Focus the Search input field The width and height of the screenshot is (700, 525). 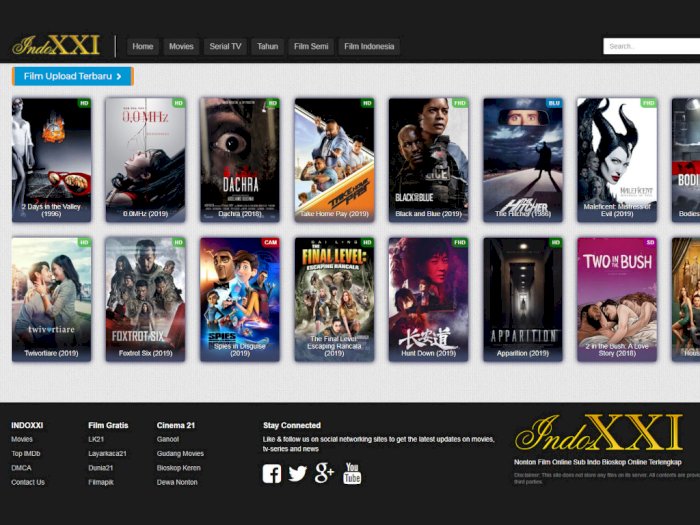point(652,46)
